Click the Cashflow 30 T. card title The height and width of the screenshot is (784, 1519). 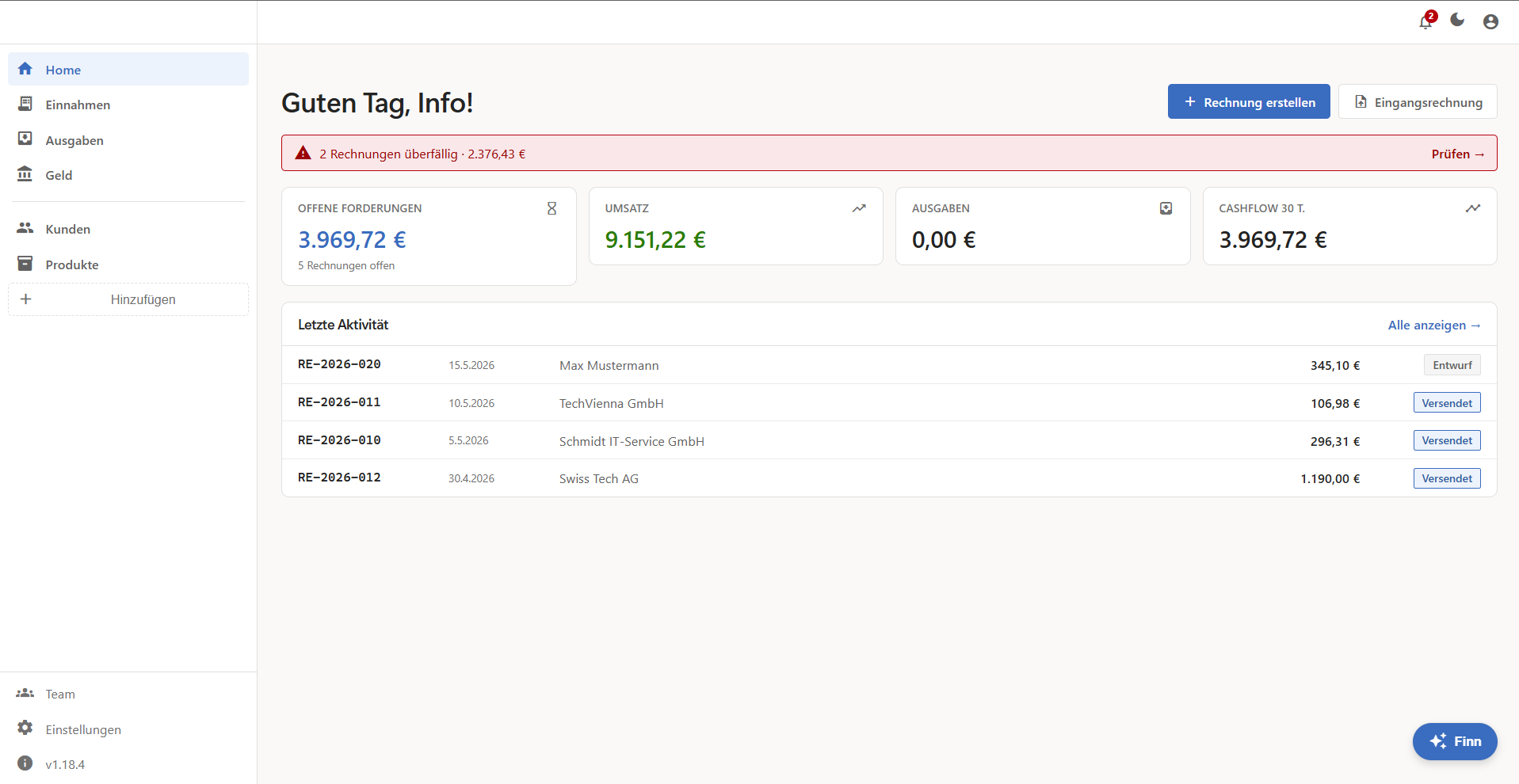pos(1261,208)
